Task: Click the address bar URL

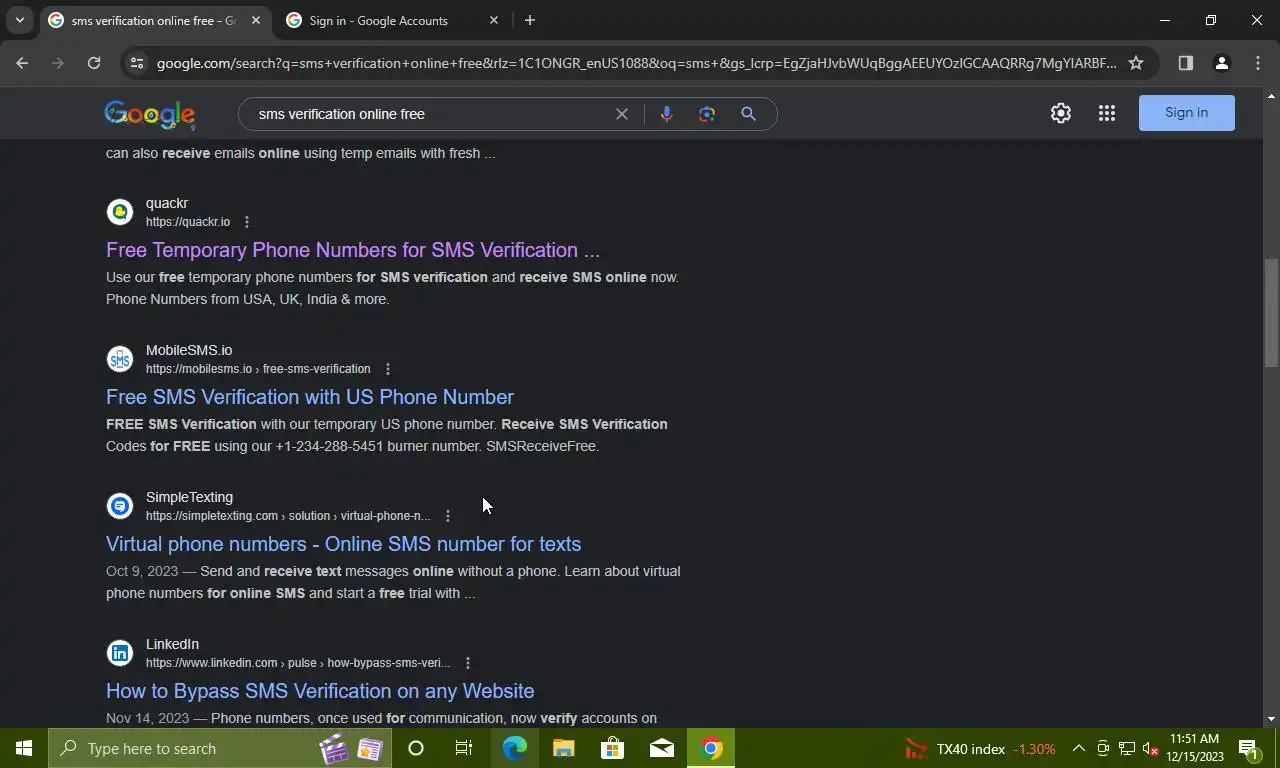Action: click(636, 63)
